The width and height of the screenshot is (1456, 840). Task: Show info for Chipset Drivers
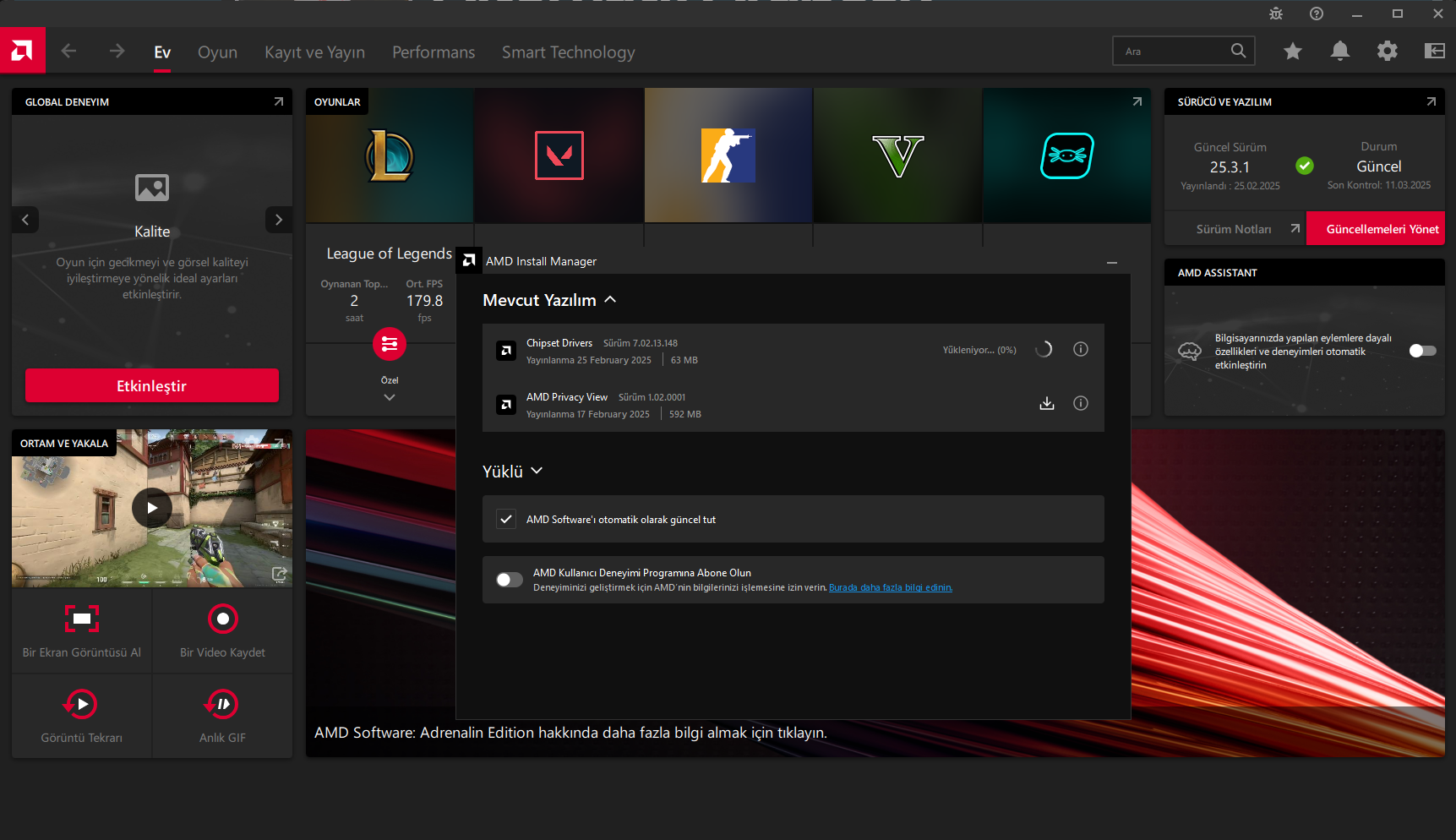[x=1080, y=350]
